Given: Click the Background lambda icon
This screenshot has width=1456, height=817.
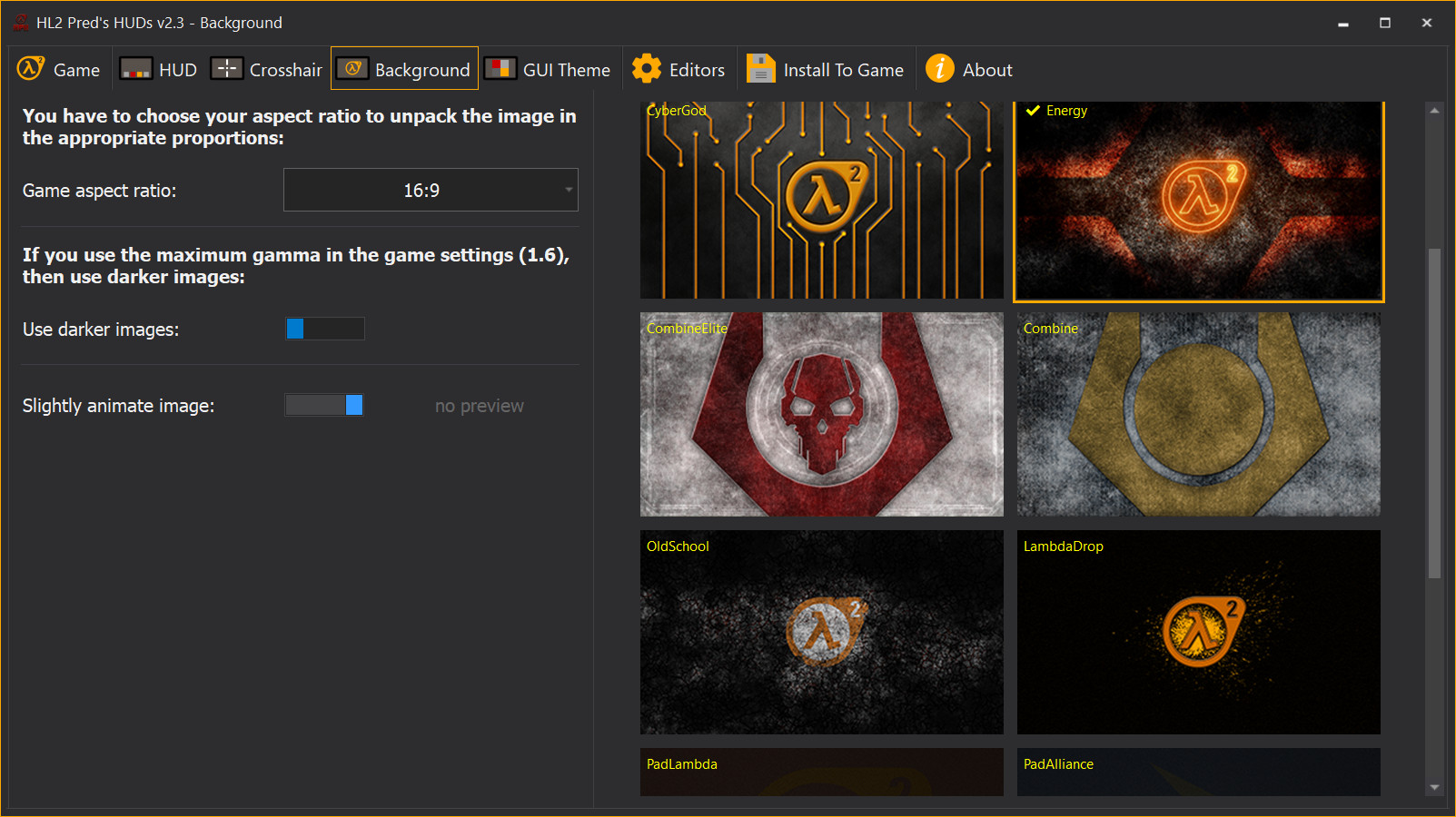Looking at the screenshot, I should click(x=352, y=68).
